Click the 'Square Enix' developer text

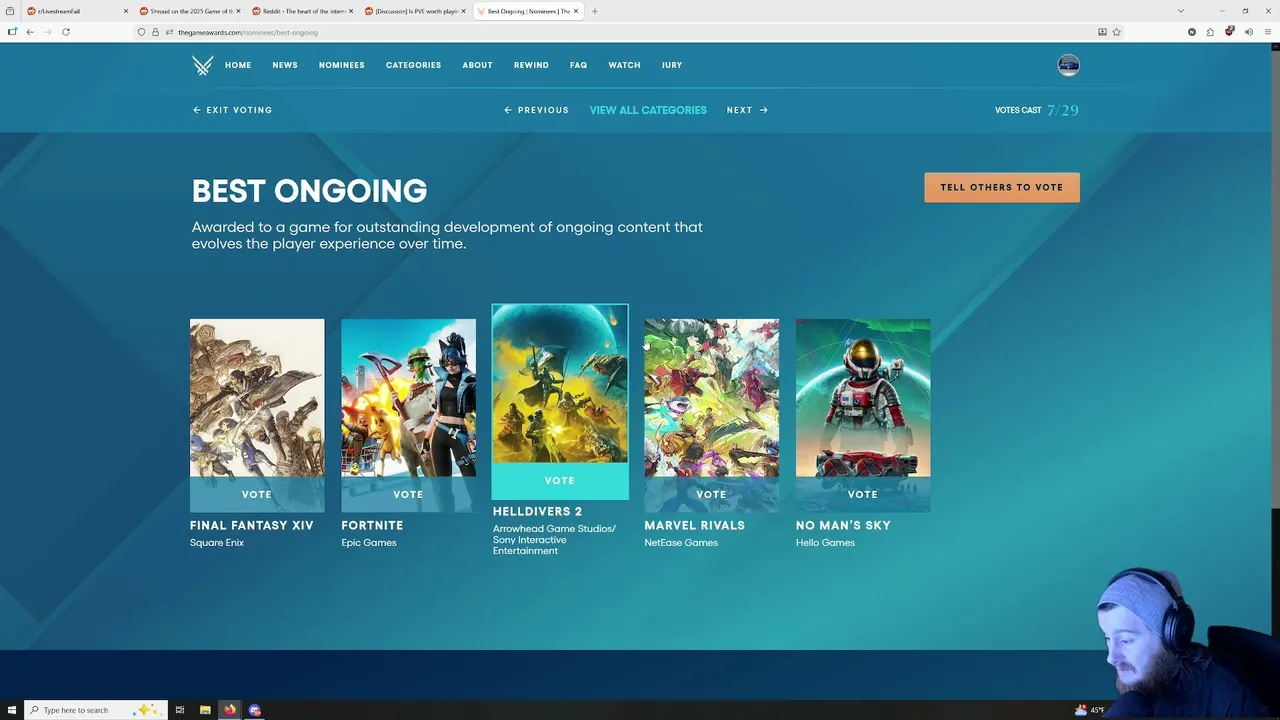point(217,543)
